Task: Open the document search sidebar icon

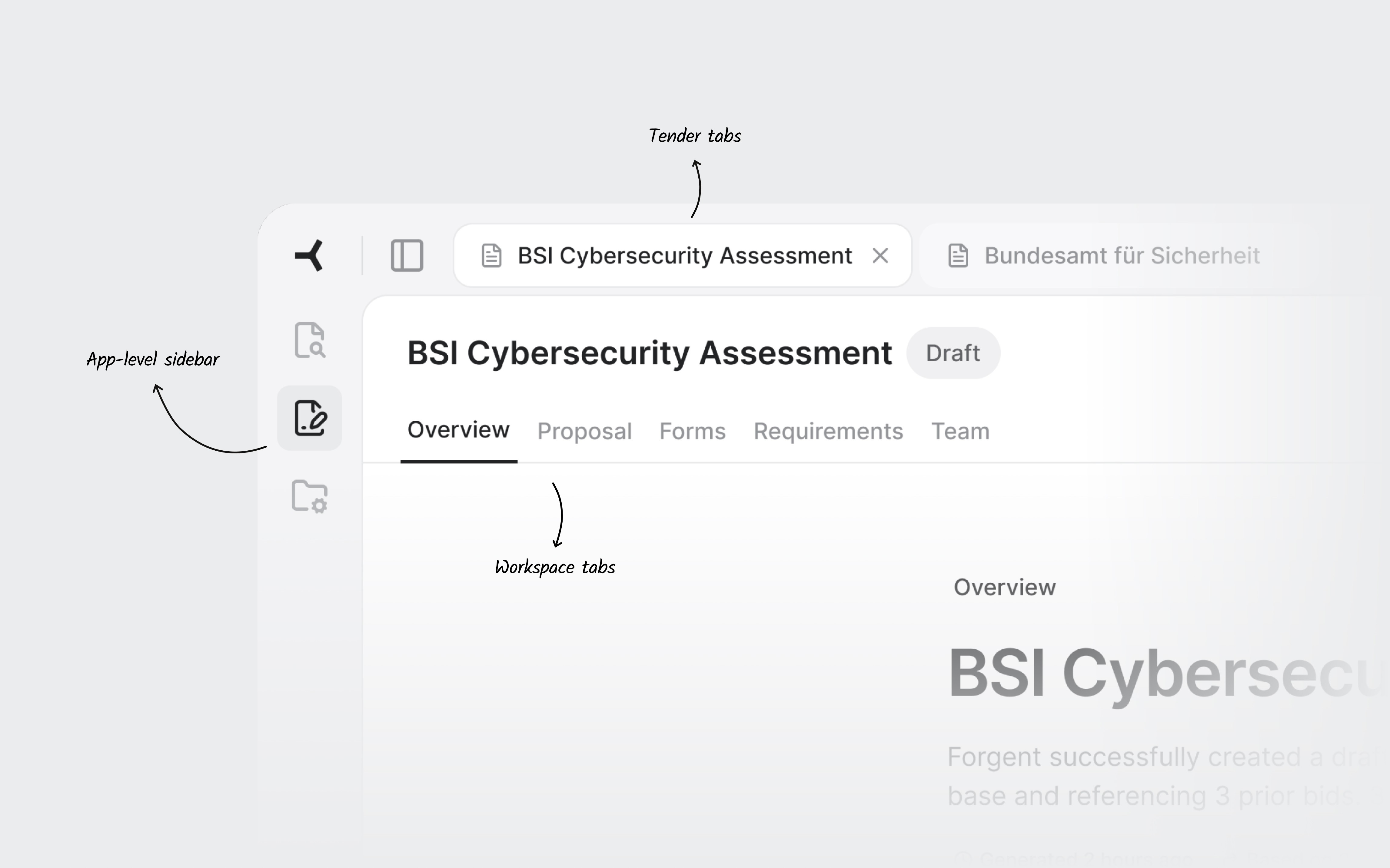Action: pyautogui.click(x=309, y=340)
